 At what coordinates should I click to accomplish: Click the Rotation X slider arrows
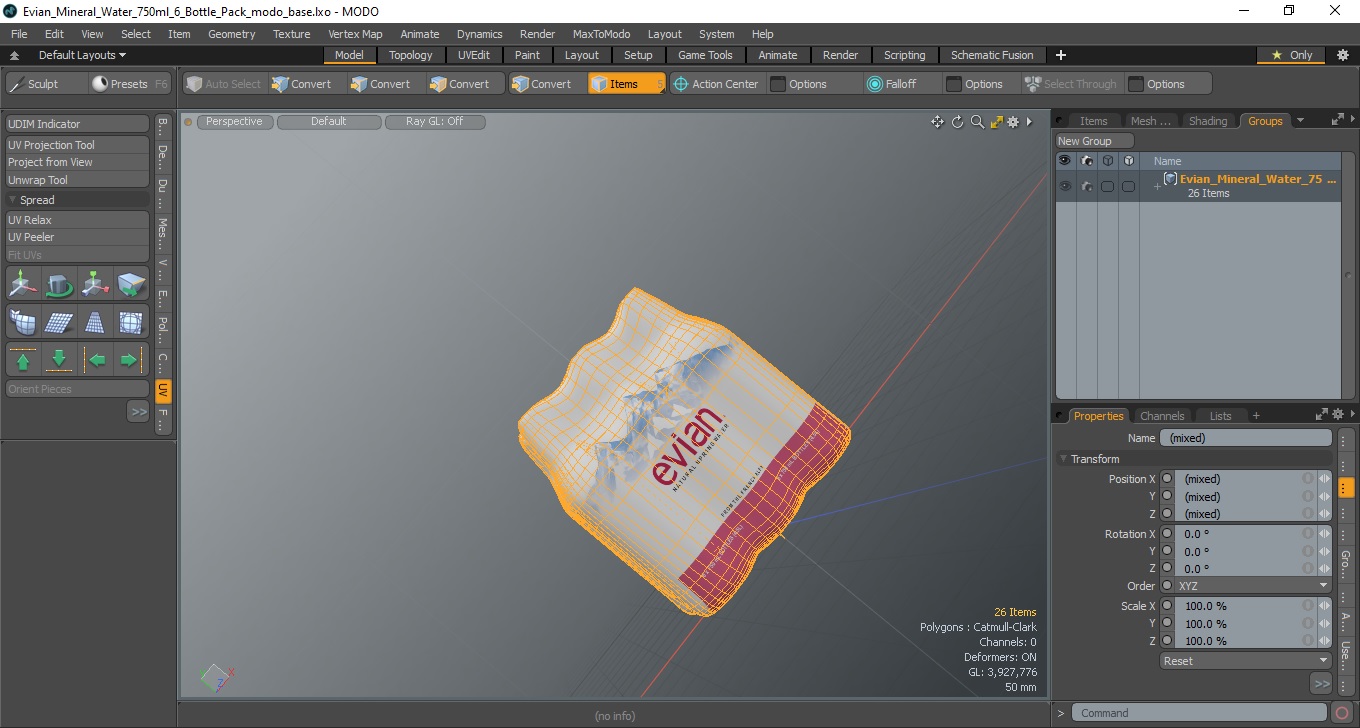point(1325,534)
